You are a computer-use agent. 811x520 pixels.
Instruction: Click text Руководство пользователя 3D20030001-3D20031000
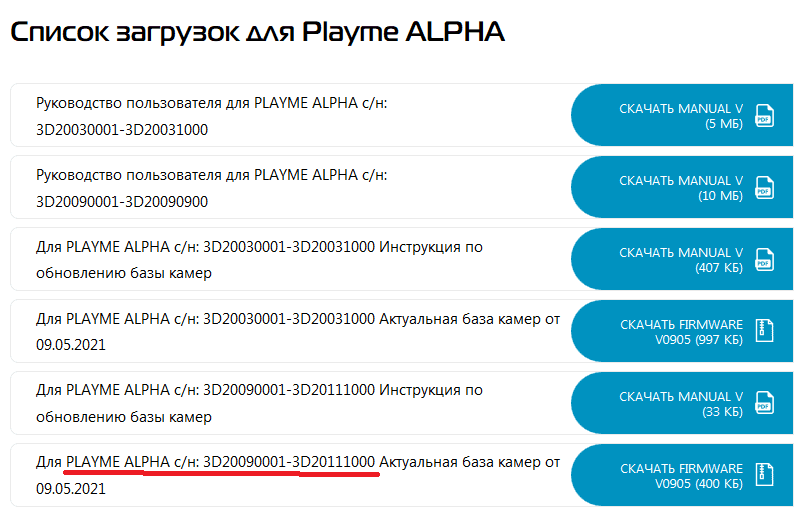212,116
